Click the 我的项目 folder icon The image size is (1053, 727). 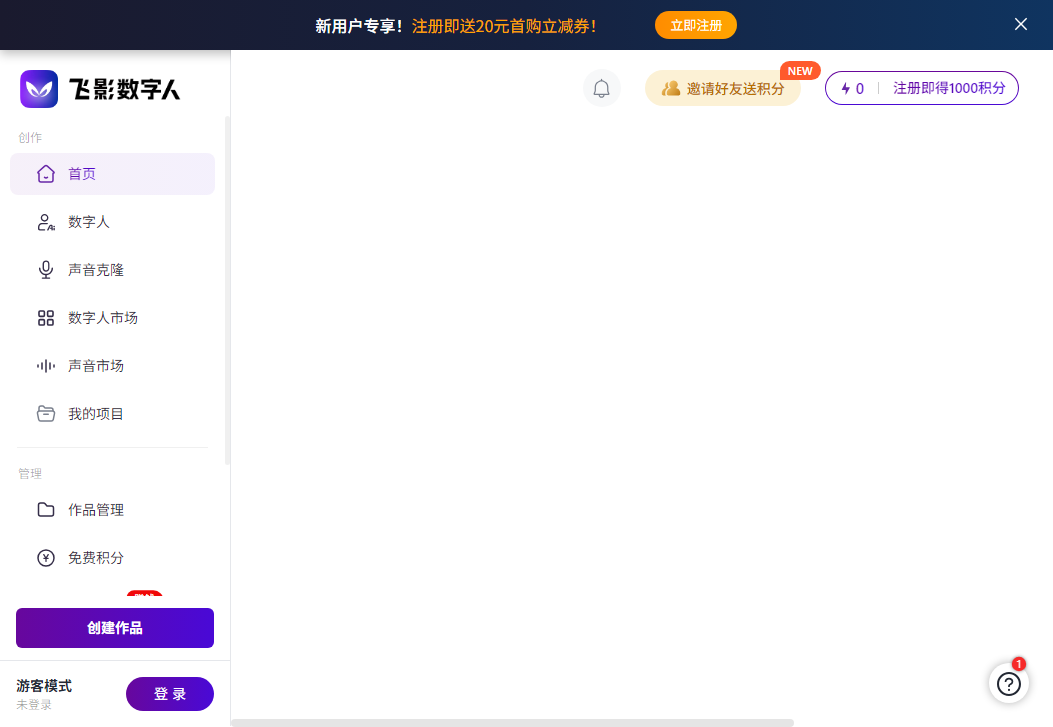(x=46, y=414)
